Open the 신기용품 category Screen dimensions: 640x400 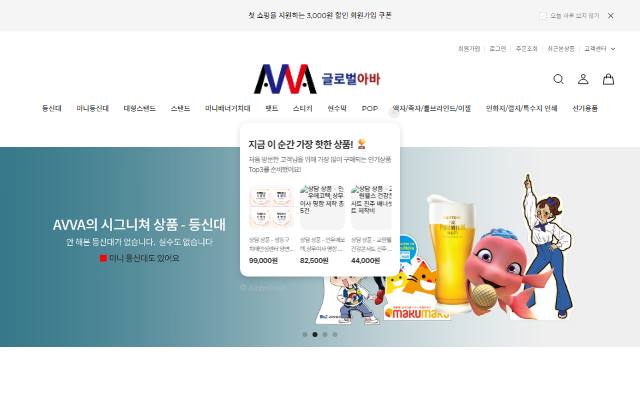pos(585,108)
